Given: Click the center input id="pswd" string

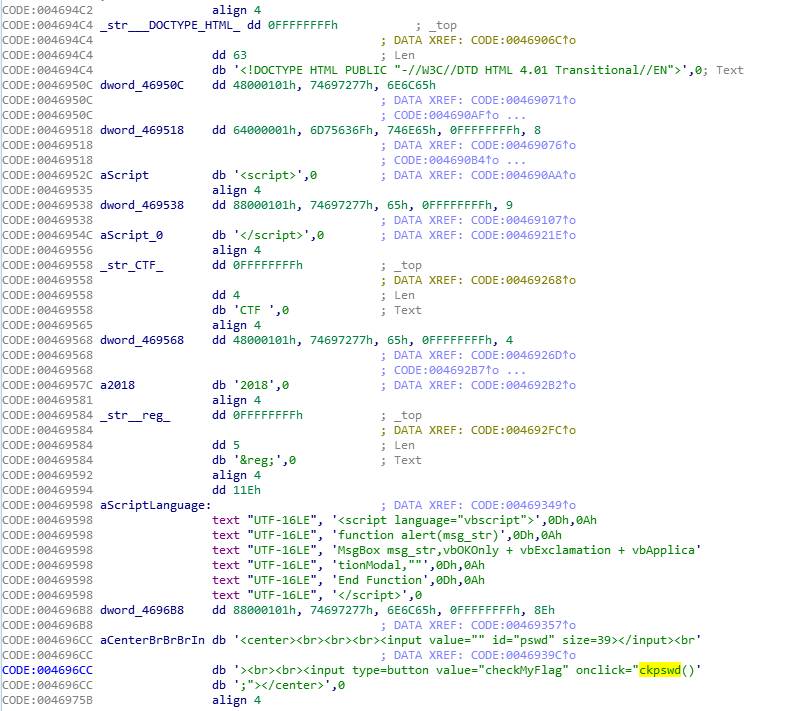Looking at the screenshot, I should pos(467,640).
